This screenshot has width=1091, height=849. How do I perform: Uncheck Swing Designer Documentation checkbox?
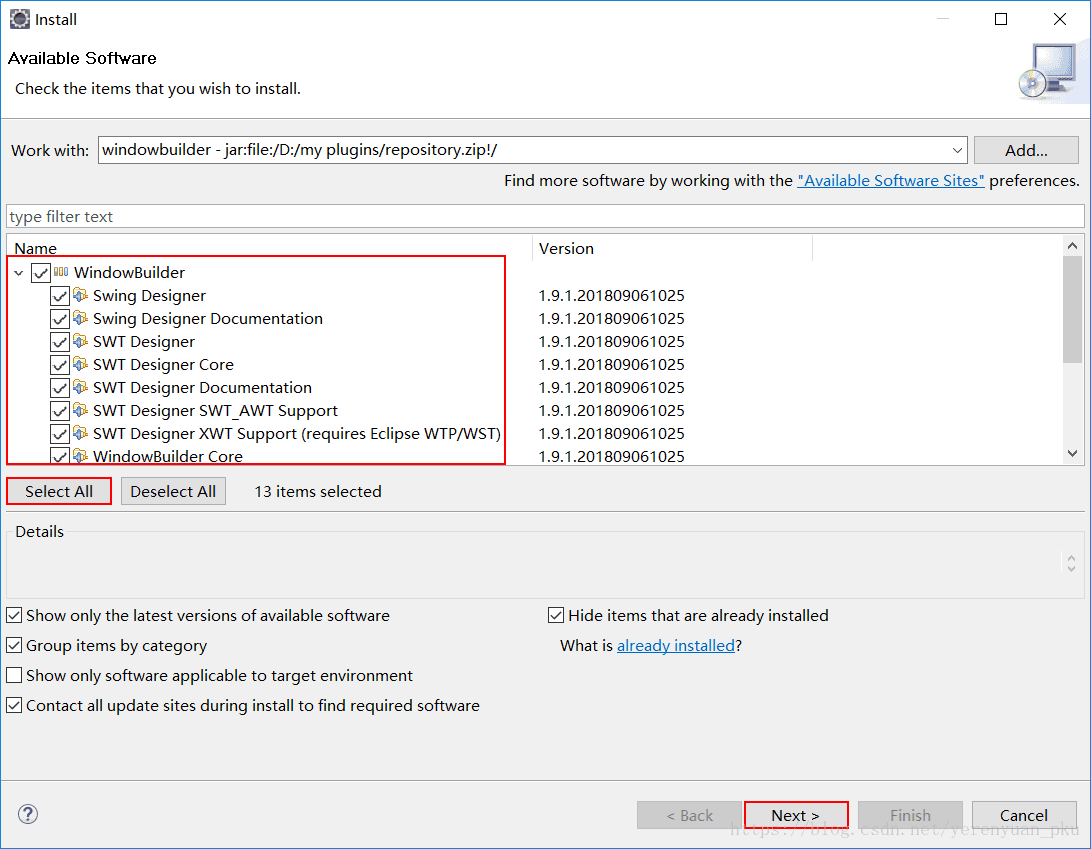(60, 319)
